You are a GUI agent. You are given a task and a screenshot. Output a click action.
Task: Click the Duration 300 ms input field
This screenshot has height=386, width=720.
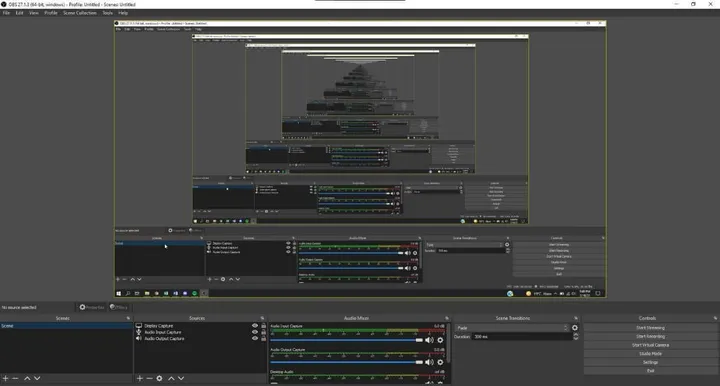click(x=522, y=336)
